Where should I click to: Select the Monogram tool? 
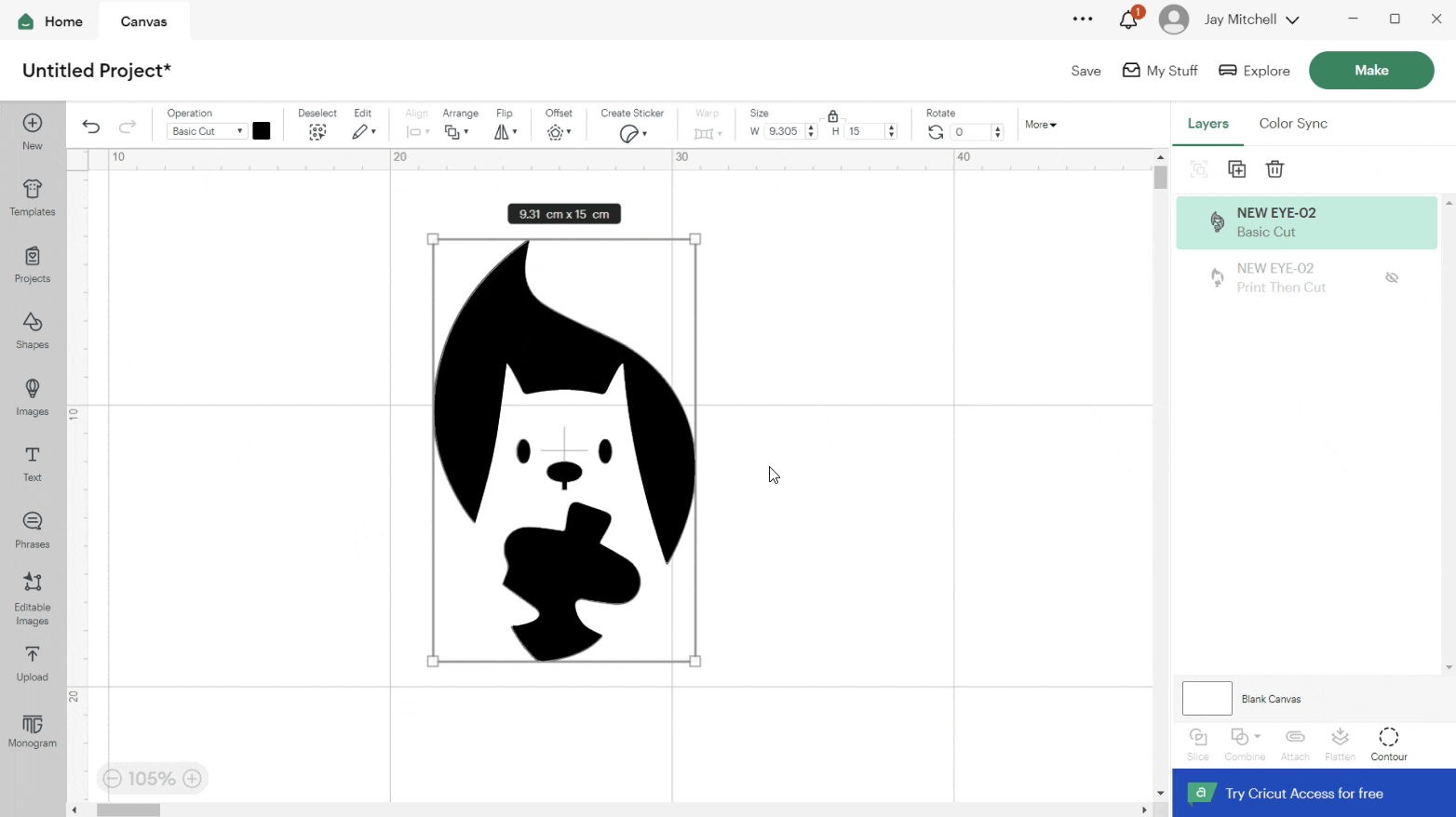click(32, 730)
